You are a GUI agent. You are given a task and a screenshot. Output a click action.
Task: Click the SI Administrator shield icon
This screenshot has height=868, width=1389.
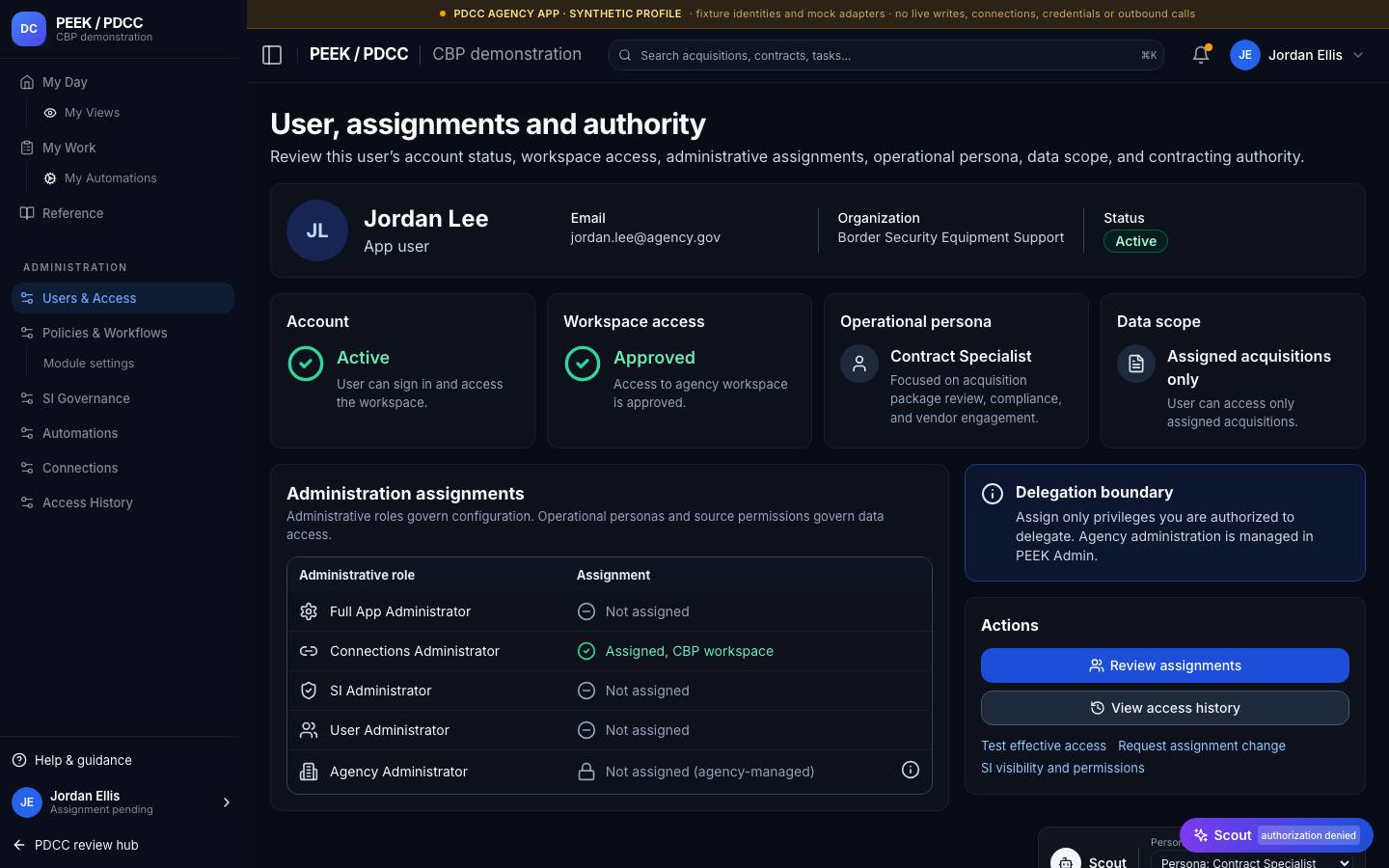[x=309, y=691]
